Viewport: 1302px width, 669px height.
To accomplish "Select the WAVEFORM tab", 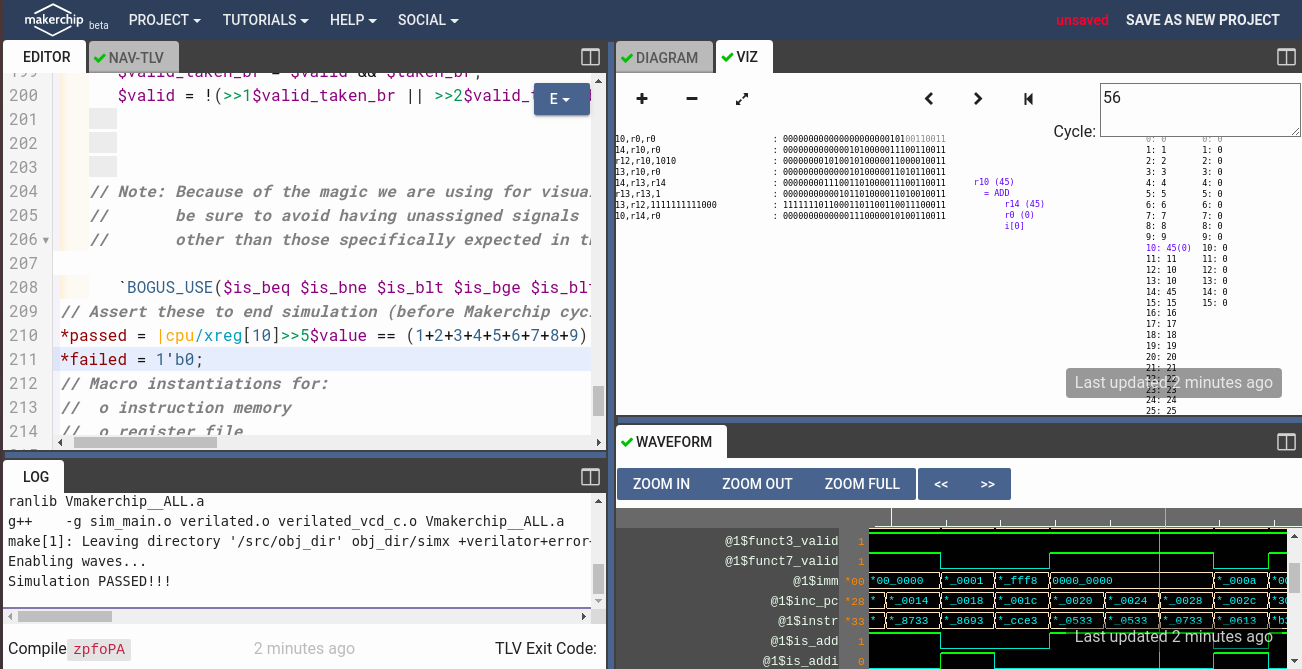I will pyautogui.click(x=671, y=442).
